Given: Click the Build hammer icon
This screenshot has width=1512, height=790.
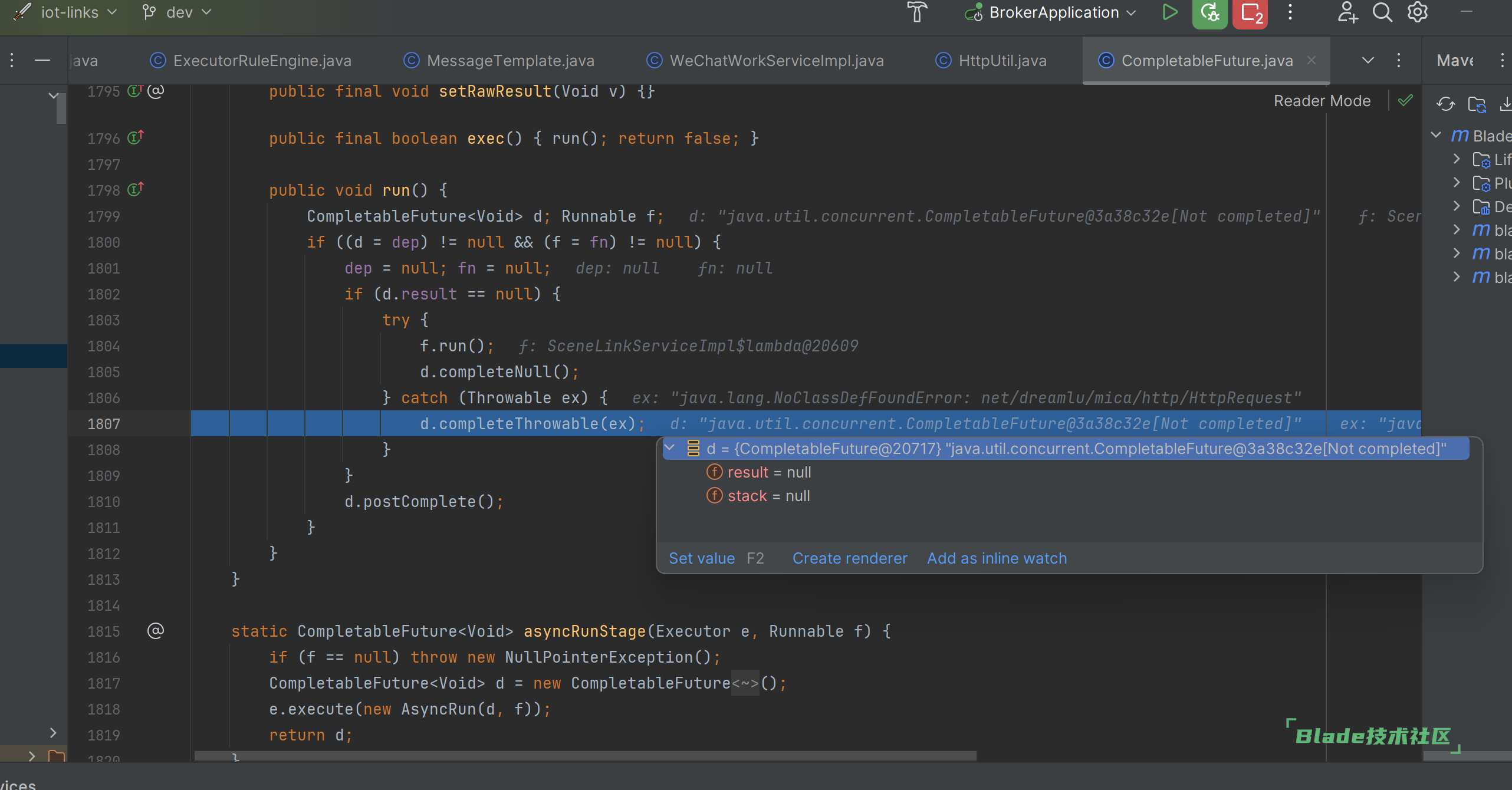Looking at the screenshot, I should (917, 12).
